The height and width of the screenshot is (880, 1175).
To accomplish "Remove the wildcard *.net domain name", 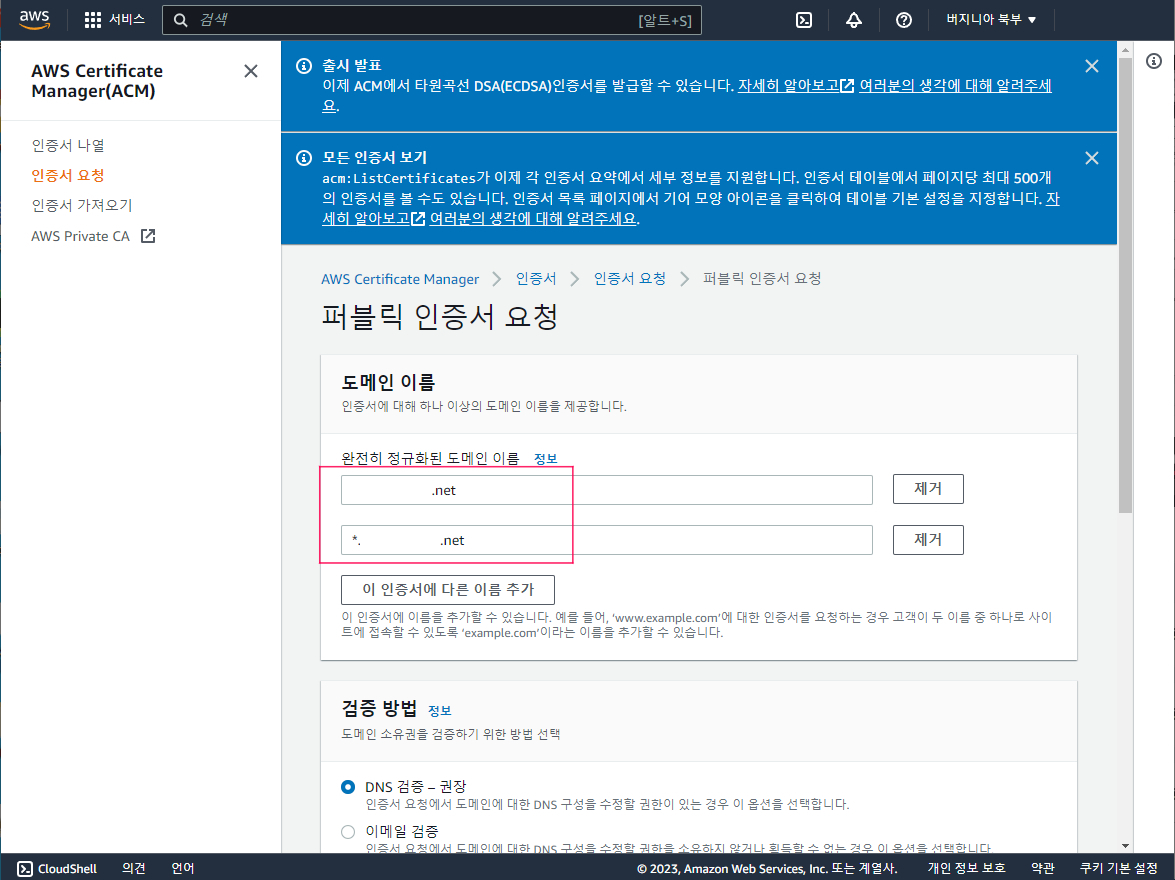I will click(x=928, y=540).
